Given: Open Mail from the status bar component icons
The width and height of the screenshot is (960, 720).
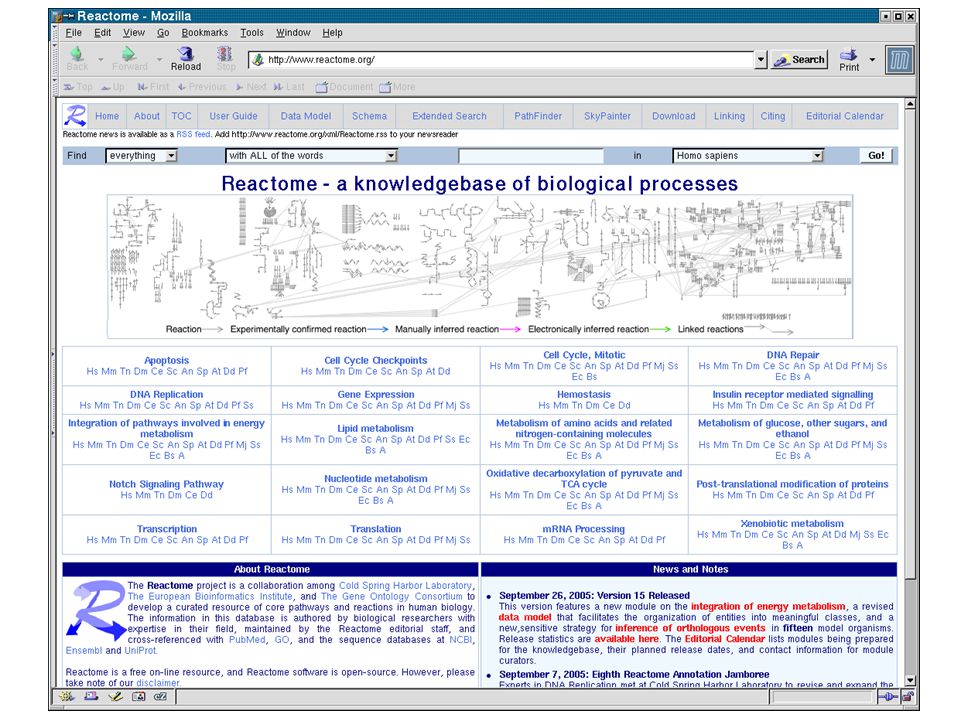Looking at the screenshot, I should [x=91, y=696].
